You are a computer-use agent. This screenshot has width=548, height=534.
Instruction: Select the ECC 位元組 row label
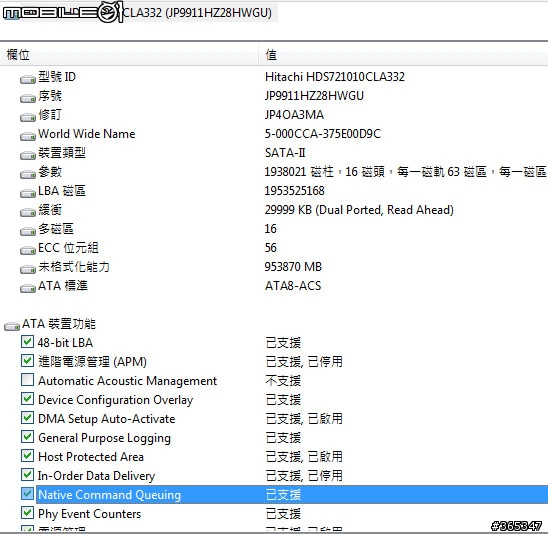(68, 248)
